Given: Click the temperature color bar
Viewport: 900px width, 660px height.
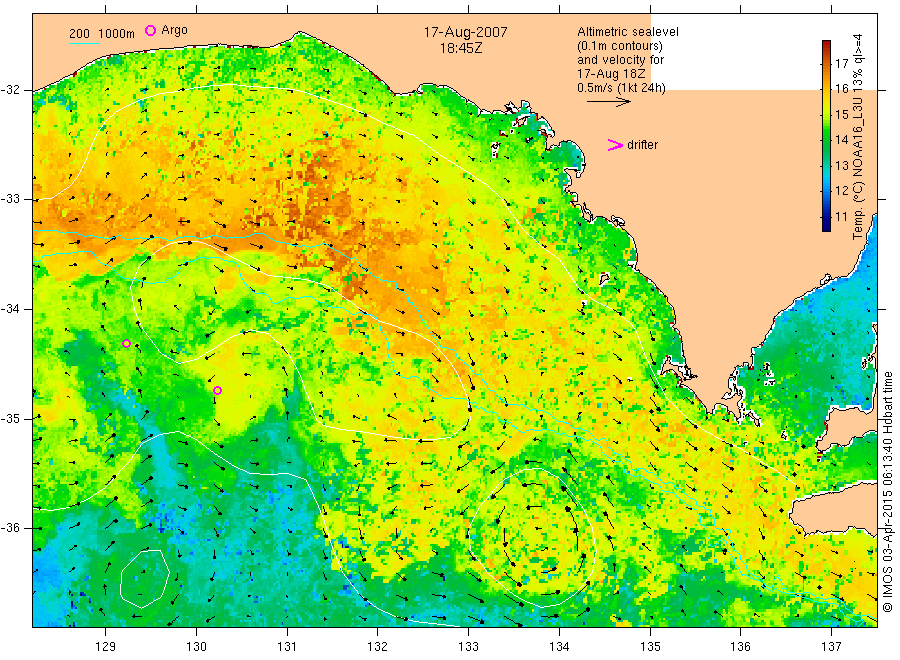Looking at the screenshot, I should point(826,135).
